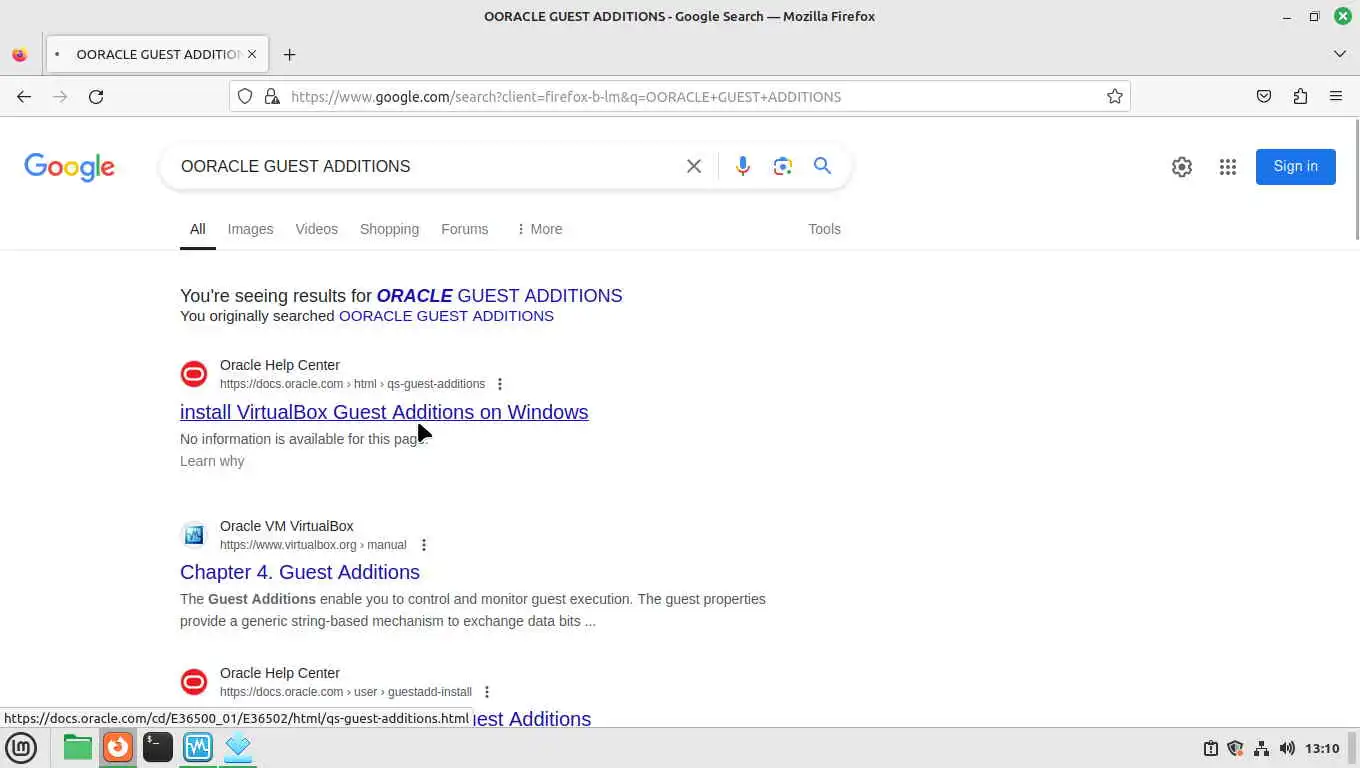Screen dimensions: 1360x768
Task: Click the first Oracle Help Center favicon
Action: click(194, 374)
